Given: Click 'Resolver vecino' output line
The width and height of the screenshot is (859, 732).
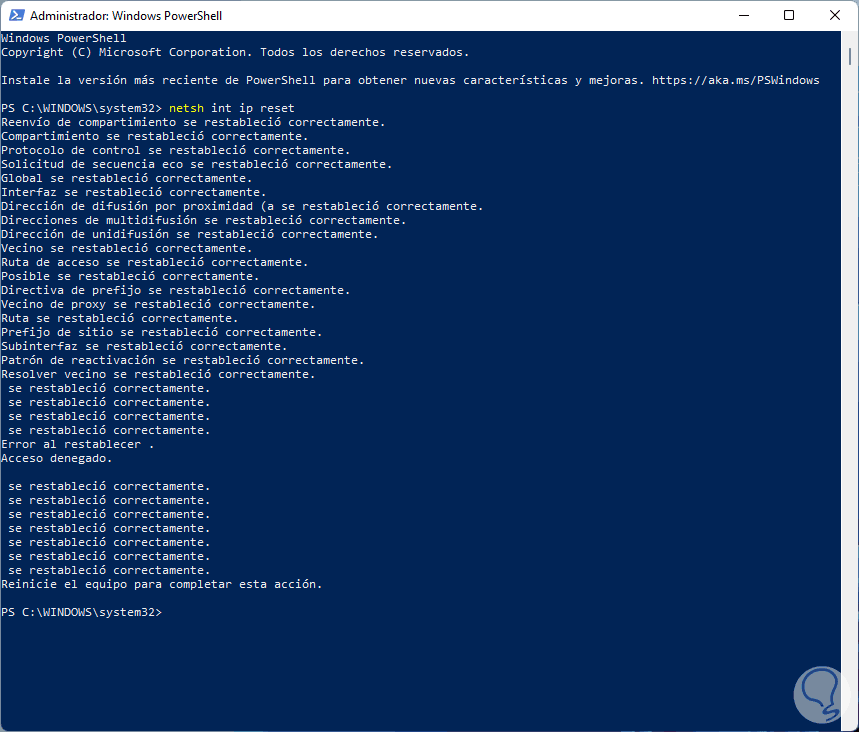Looking at the screenshot, I should click(x=158, y=374).
